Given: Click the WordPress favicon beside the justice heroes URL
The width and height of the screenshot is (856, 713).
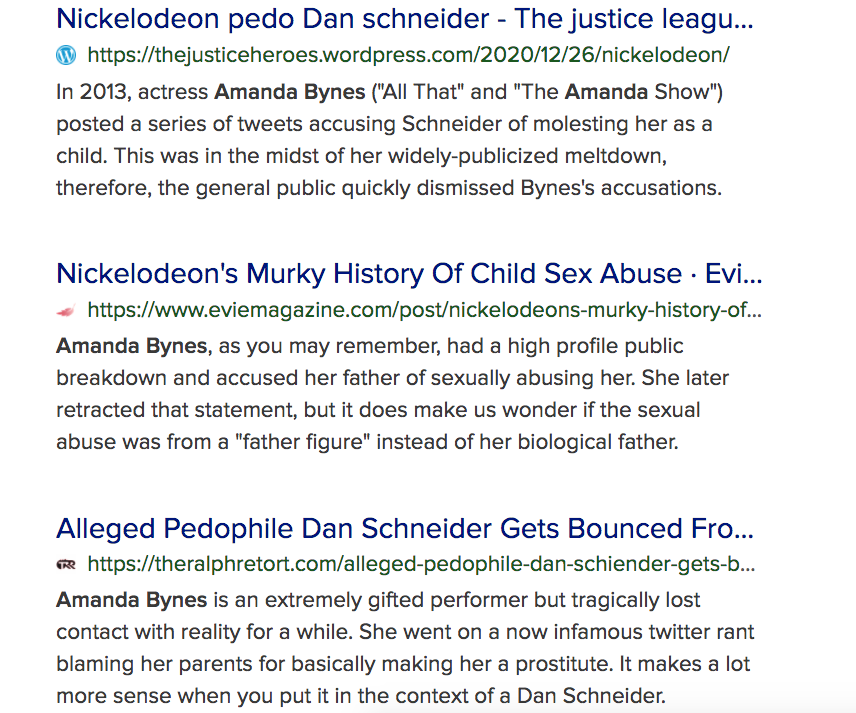Looking at the screenshot, I should click(x=66, y=57).
